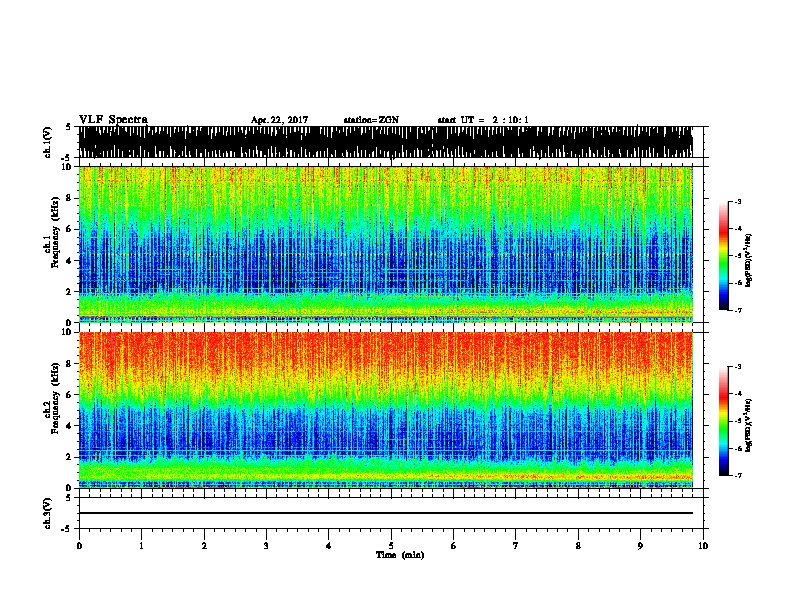
Task: Click the "8" kHz tick of ch.2 spectrogram
Action: coord(69,364)
